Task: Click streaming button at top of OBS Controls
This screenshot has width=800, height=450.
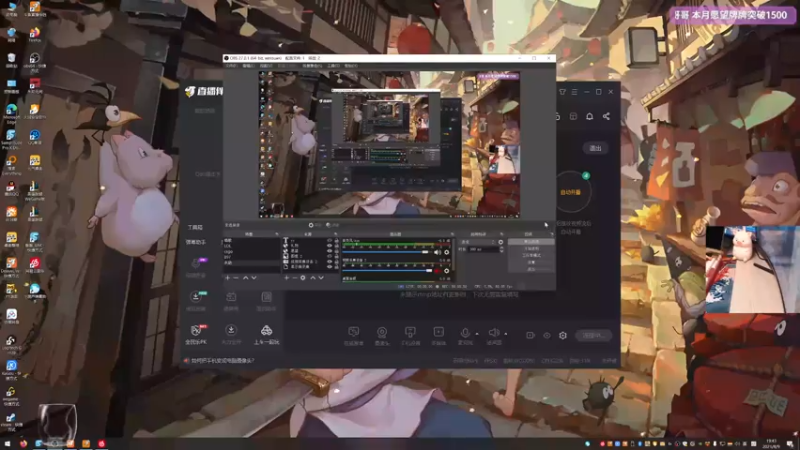Action: (x=531, y=242)
